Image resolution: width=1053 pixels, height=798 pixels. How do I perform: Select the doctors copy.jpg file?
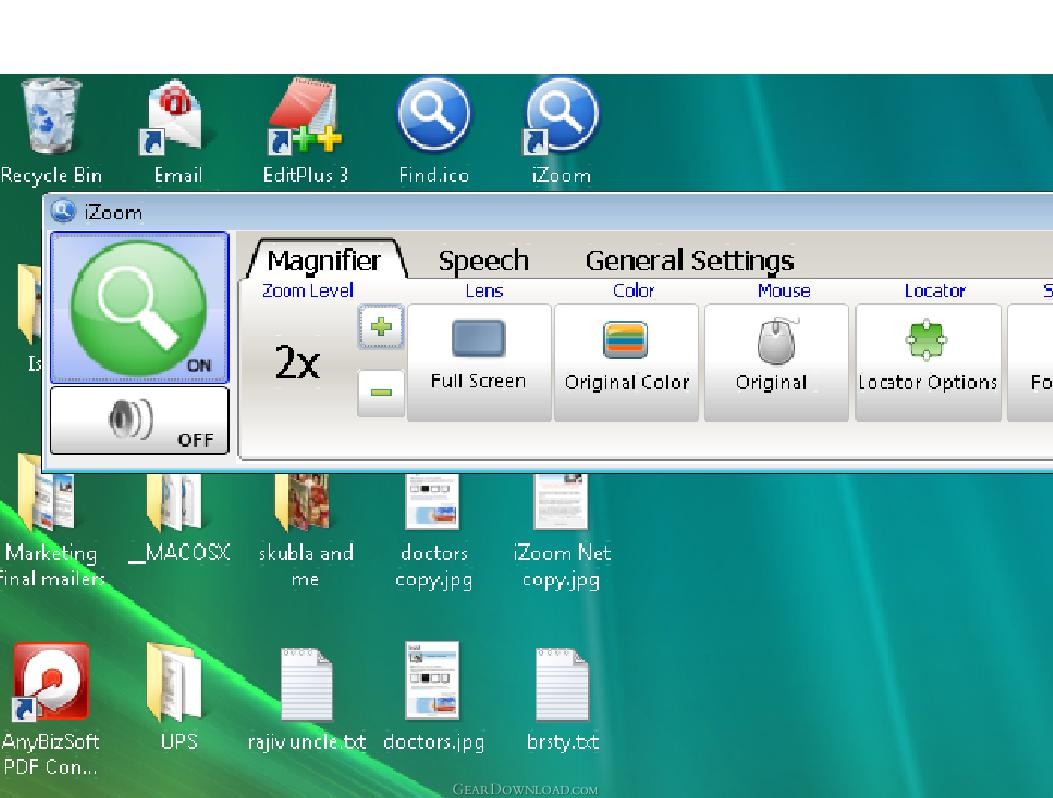[434, 531]
